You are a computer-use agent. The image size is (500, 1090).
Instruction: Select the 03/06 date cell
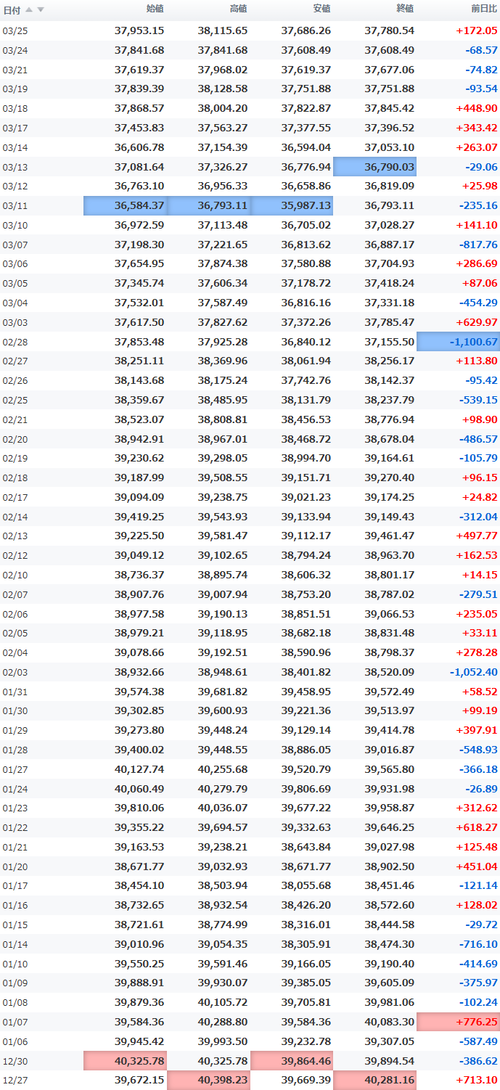[14, 264]
